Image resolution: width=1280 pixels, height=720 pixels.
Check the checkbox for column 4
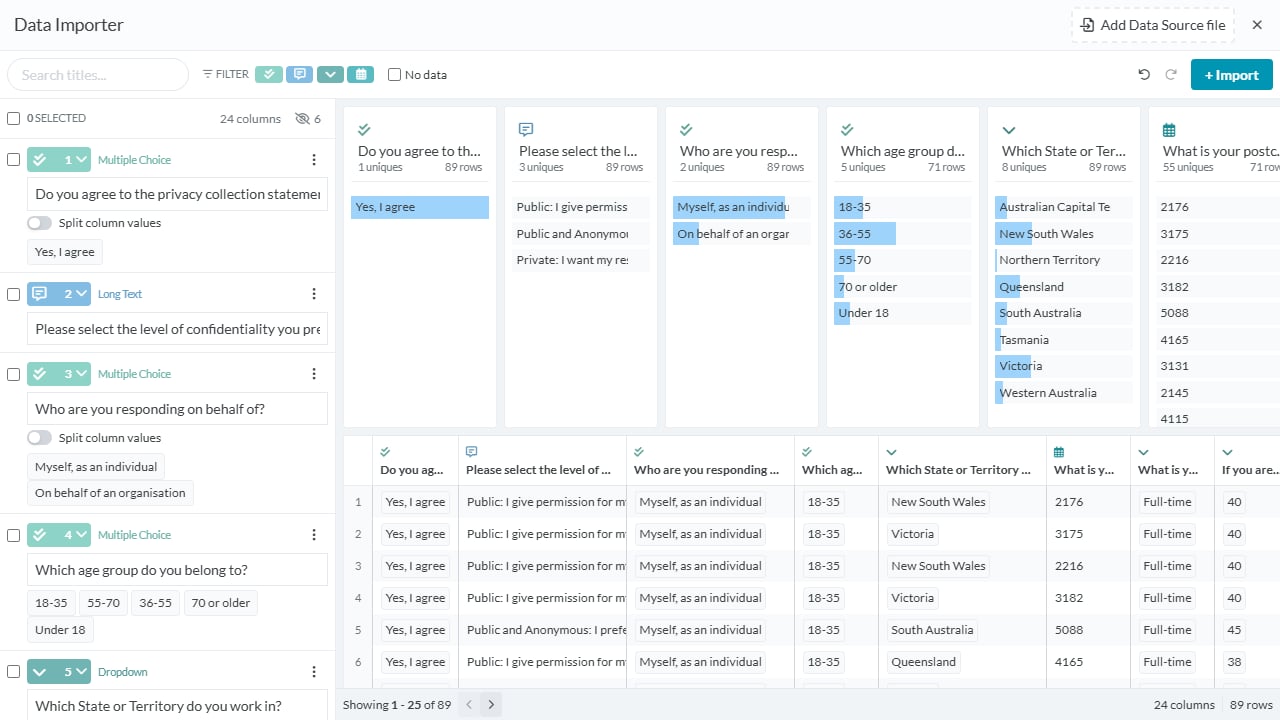[x=13, y=535]
